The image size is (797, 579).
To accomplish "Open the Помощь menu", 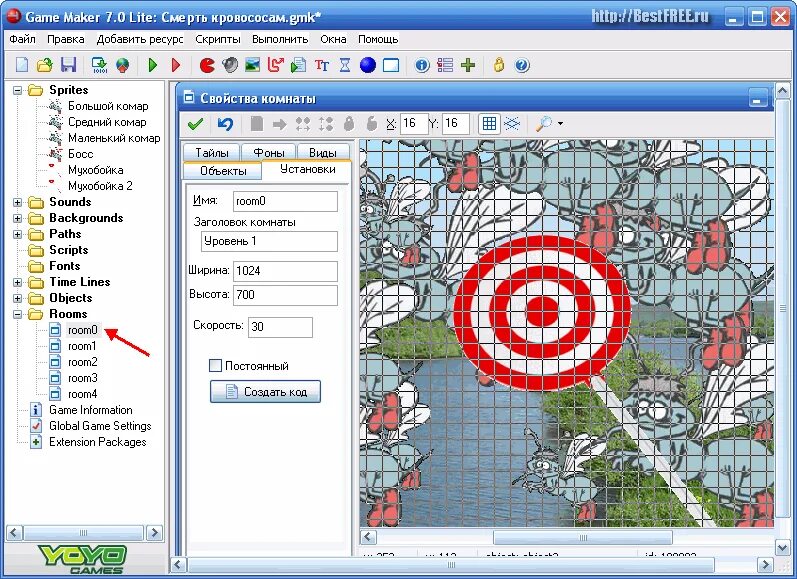I will 378,39.
